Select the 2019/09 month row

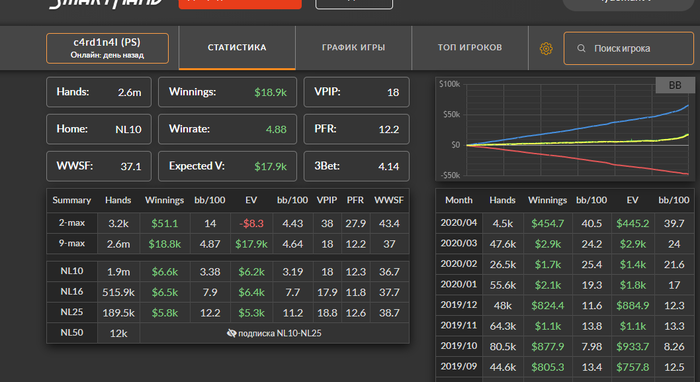565,367
